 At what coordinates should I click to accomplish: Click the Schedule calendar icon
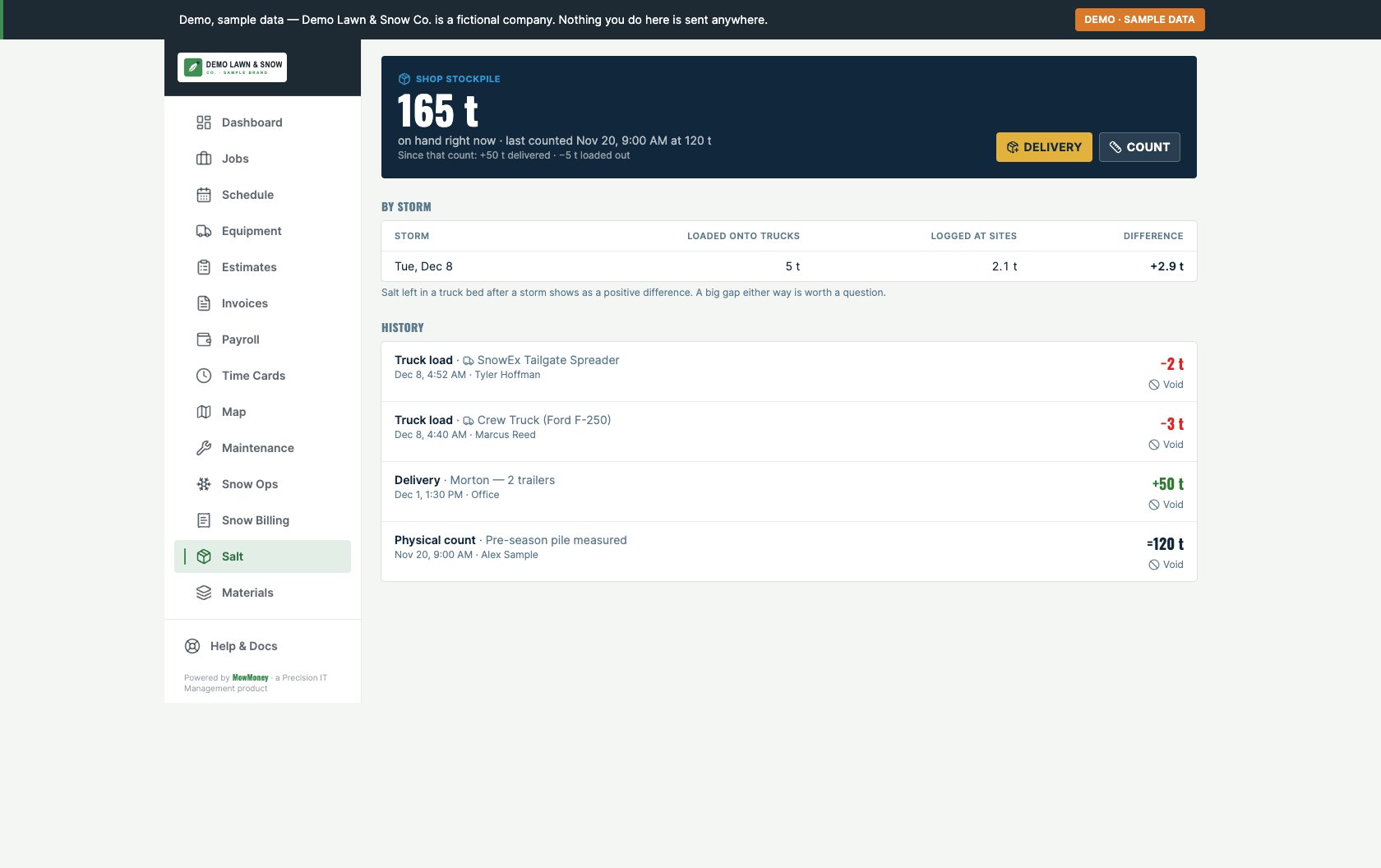(204, 195)
